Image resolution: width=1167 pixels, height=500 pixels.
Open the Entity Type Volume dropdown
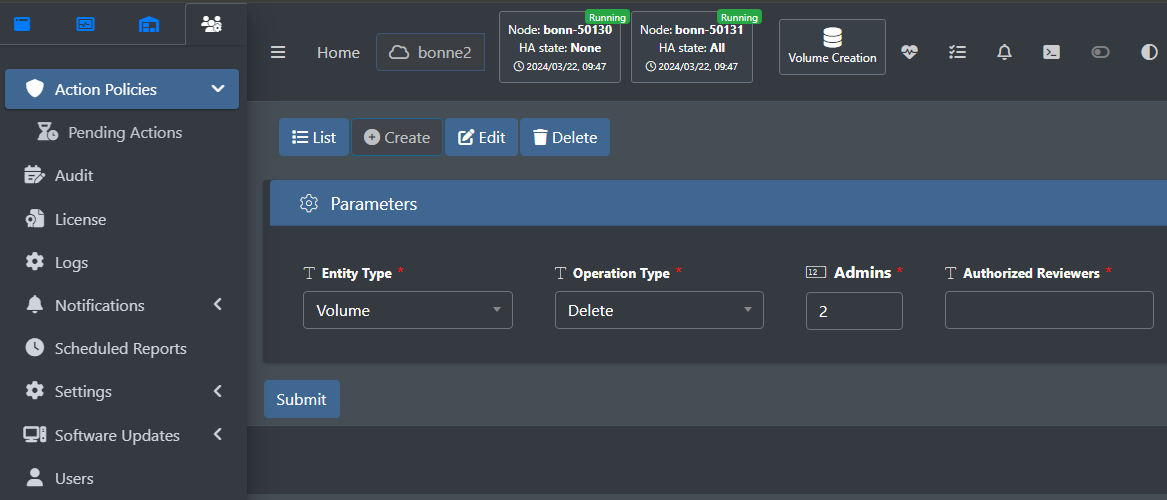[x=408, y=310]
